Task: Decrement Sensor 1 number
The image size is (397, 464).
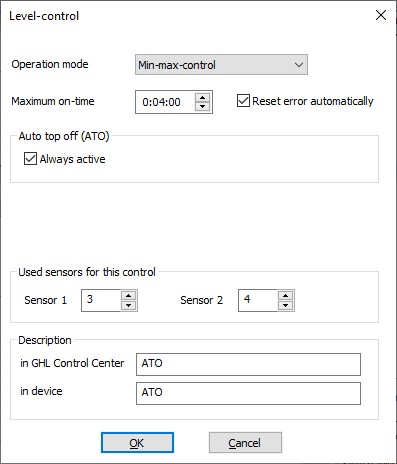Action: point(129,305)
